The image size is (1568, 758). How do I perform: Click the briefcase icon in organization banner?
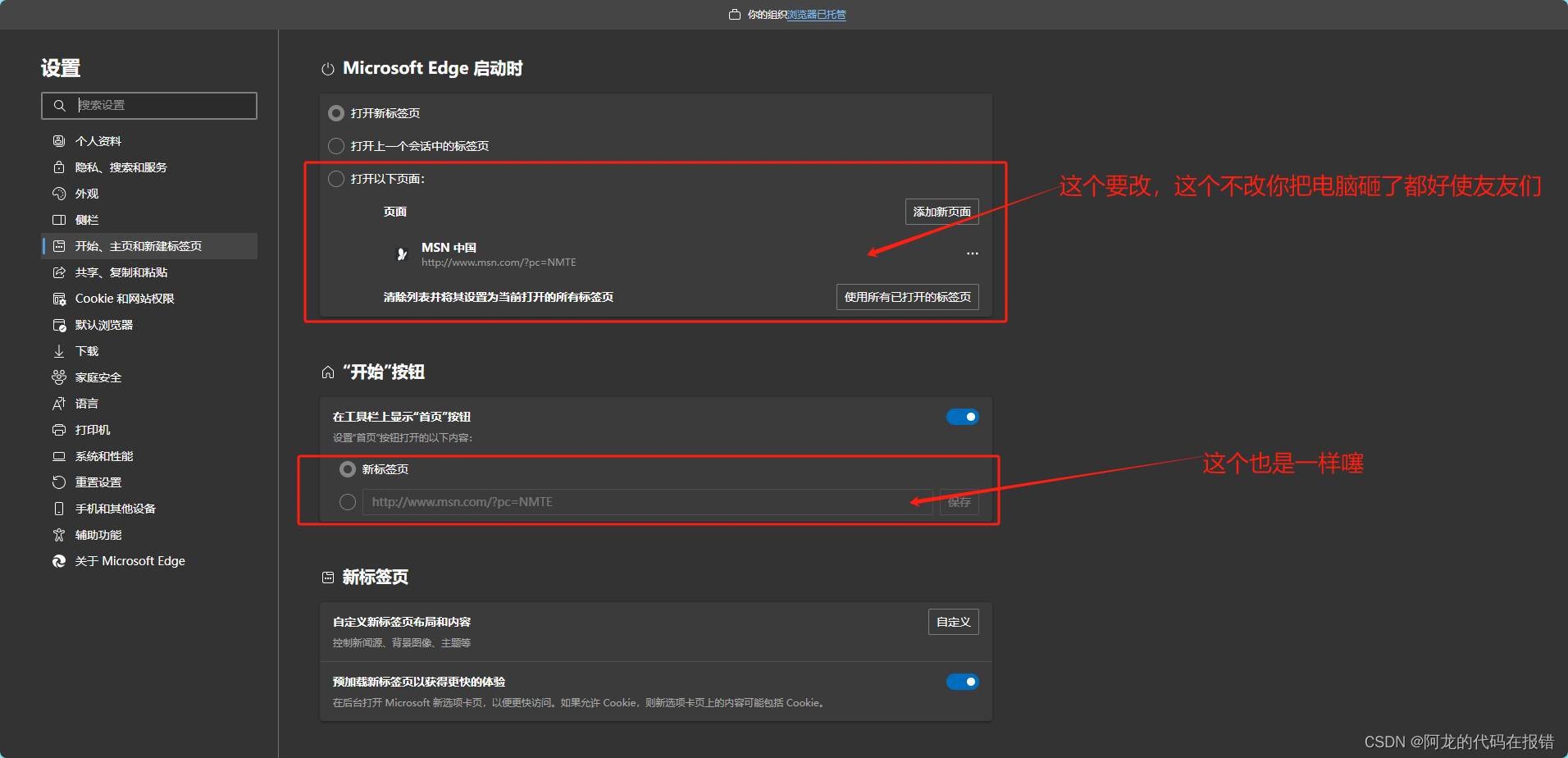click(735, 15)
